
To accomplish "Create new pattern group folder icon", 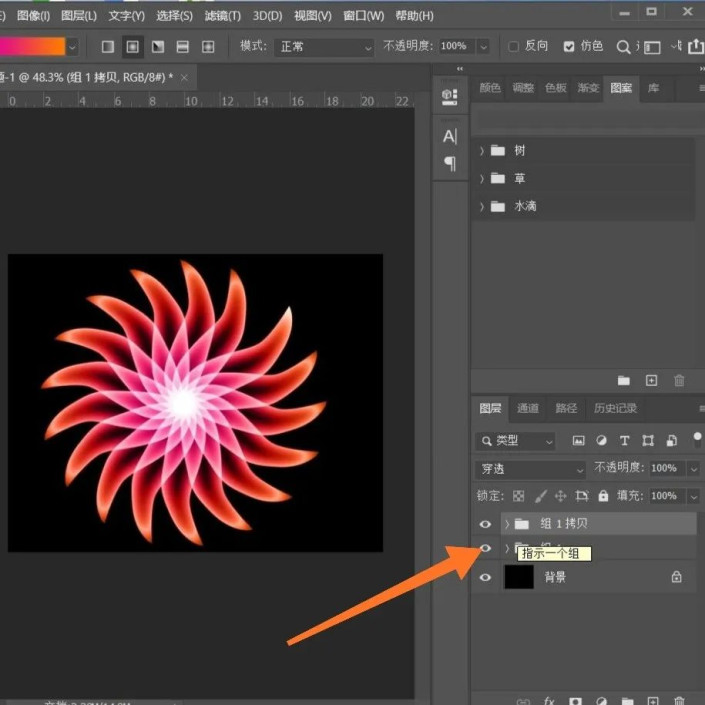I will [624, 381].
